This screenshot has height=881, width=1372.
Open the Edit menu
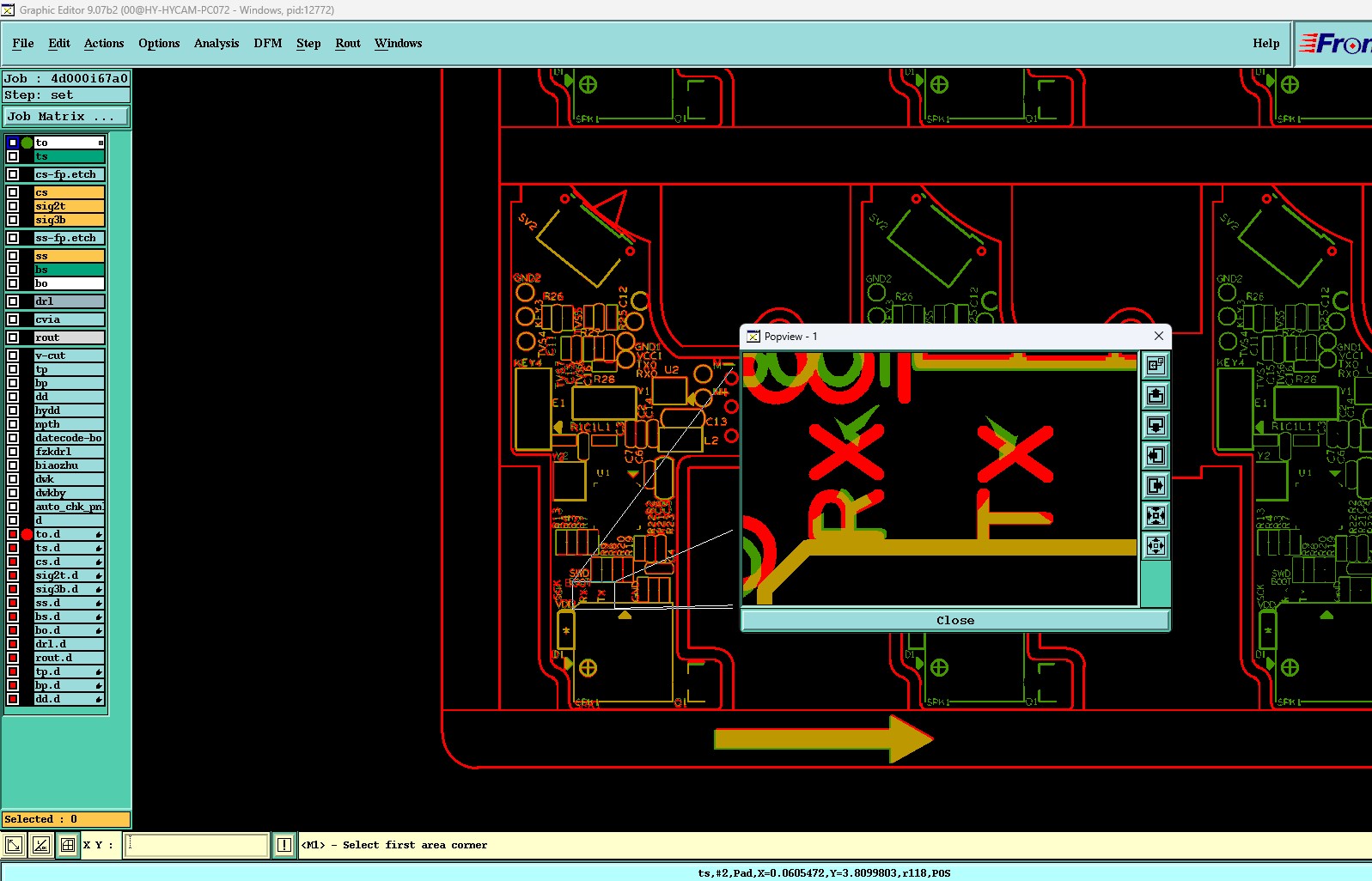(59, 43)
